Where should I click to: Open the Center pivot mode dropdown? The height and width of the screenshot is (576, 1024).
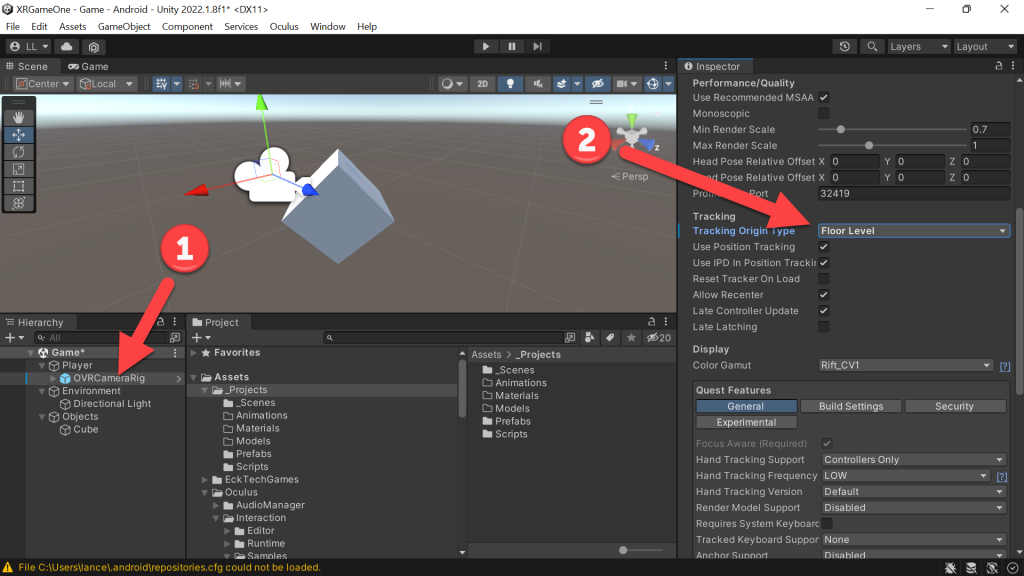[42, 84]
